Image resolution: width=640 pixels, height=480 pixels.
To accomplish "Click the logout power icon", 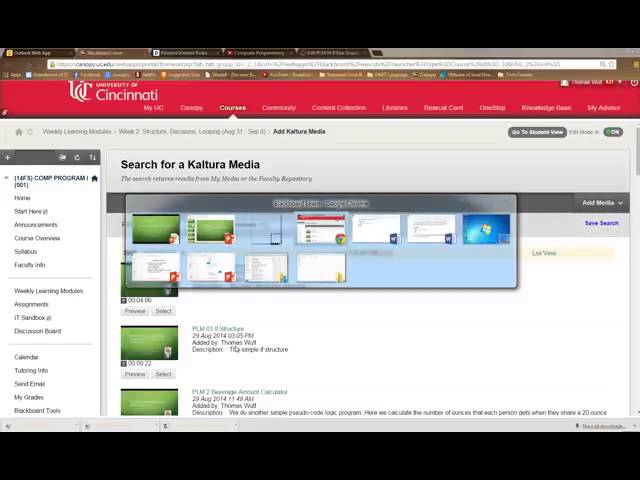I will (634, 82).
